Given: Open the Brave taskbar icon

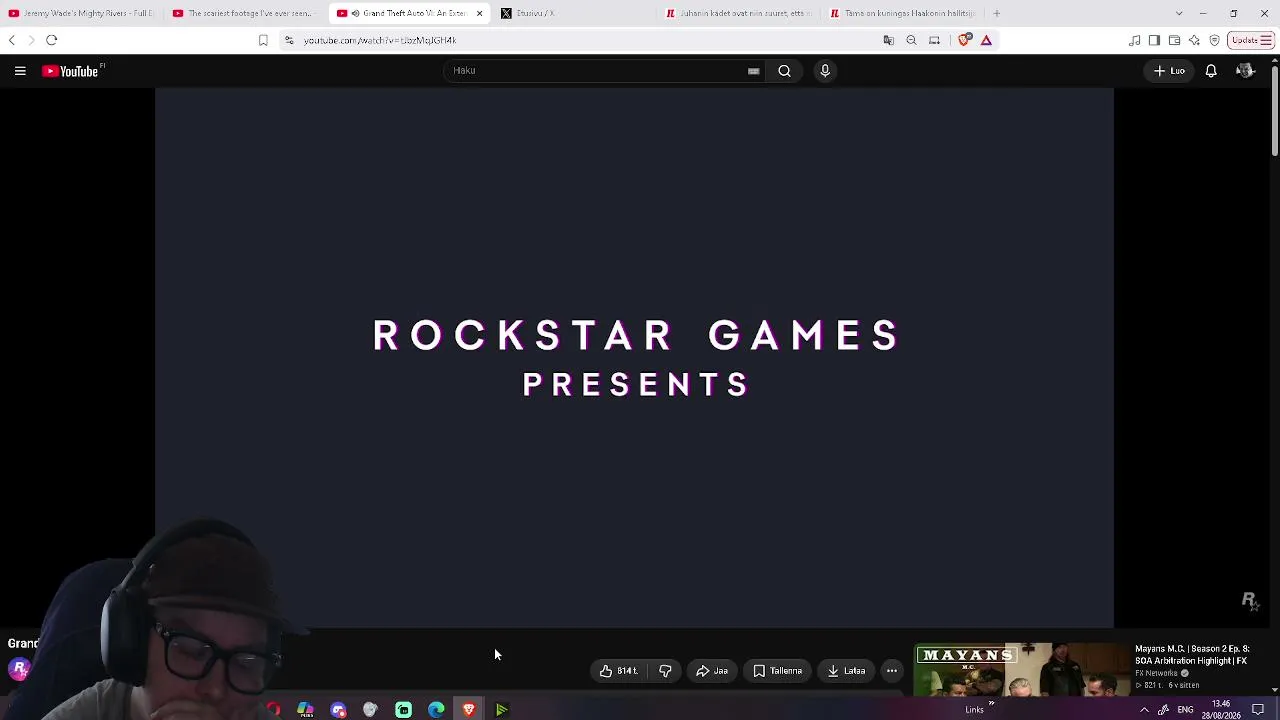Looking at the screenshot, I should point(469,710).
